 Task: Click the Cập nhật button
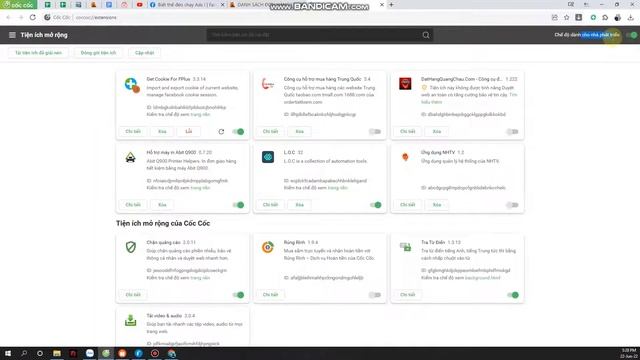(x=144, y=53)
